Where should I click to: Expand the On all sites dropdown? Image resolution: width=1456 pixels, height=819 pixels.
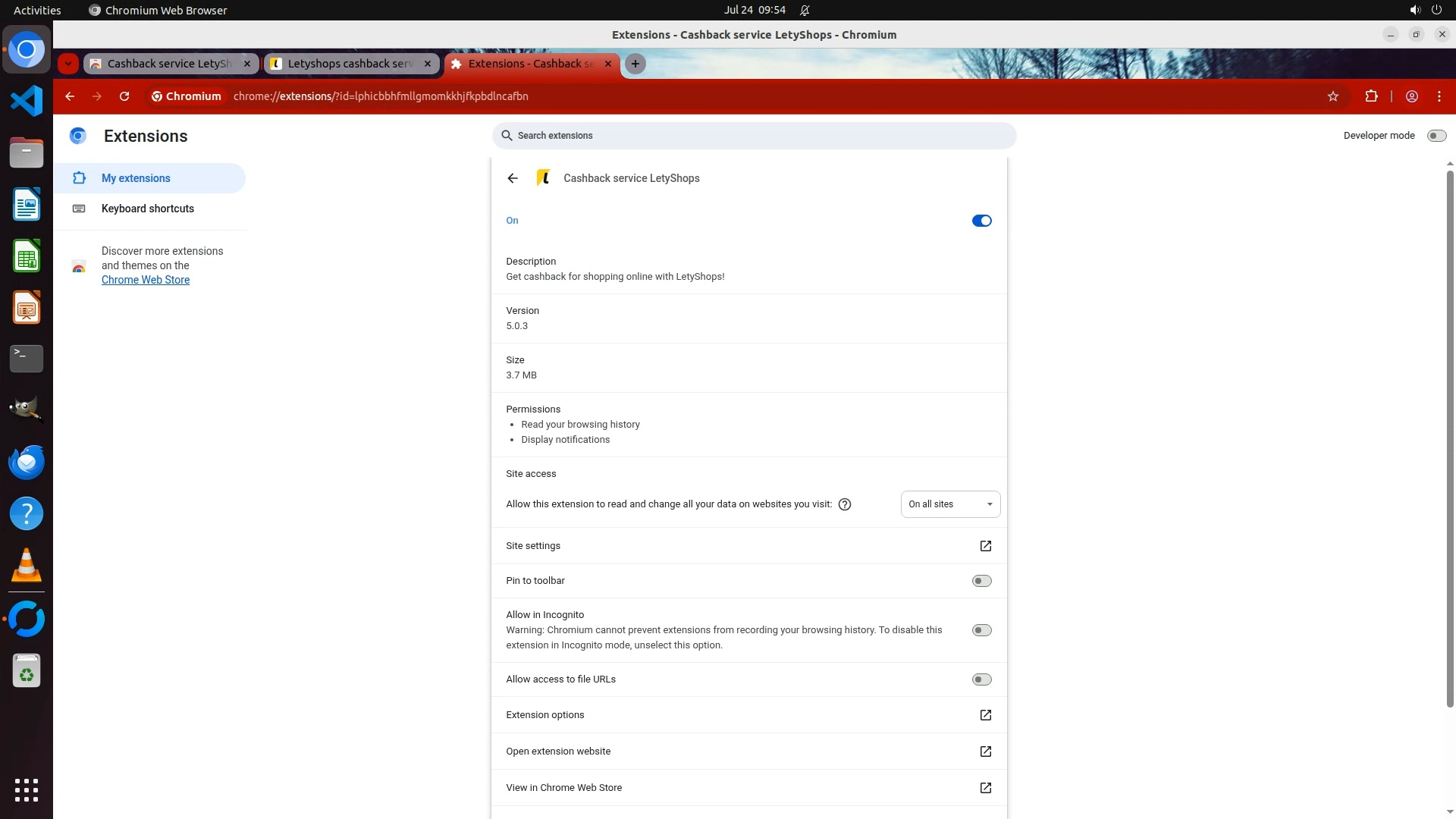pyautogui.click(x=950, y=504)
